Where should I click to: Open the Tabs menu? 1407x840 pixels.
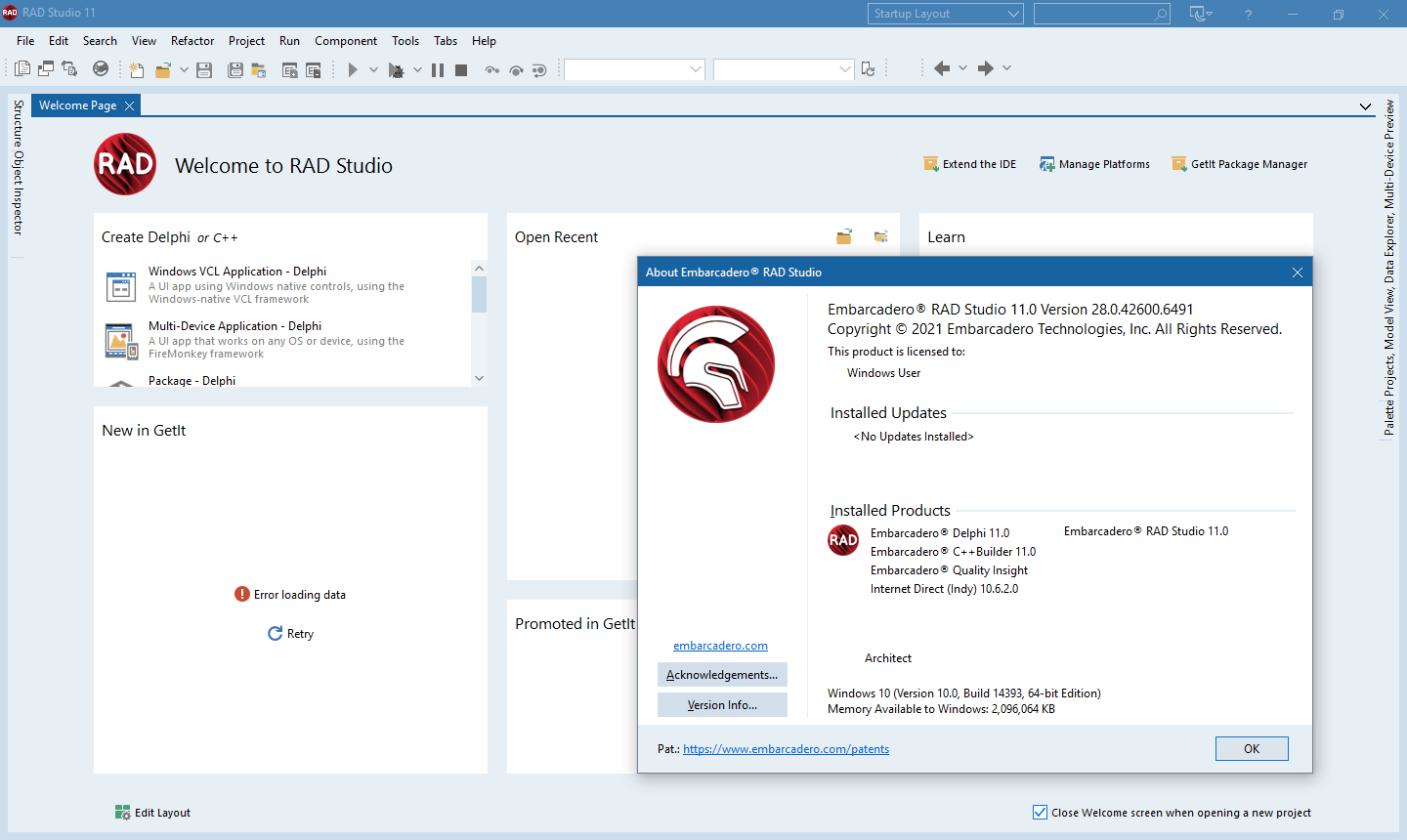(446, 41)
